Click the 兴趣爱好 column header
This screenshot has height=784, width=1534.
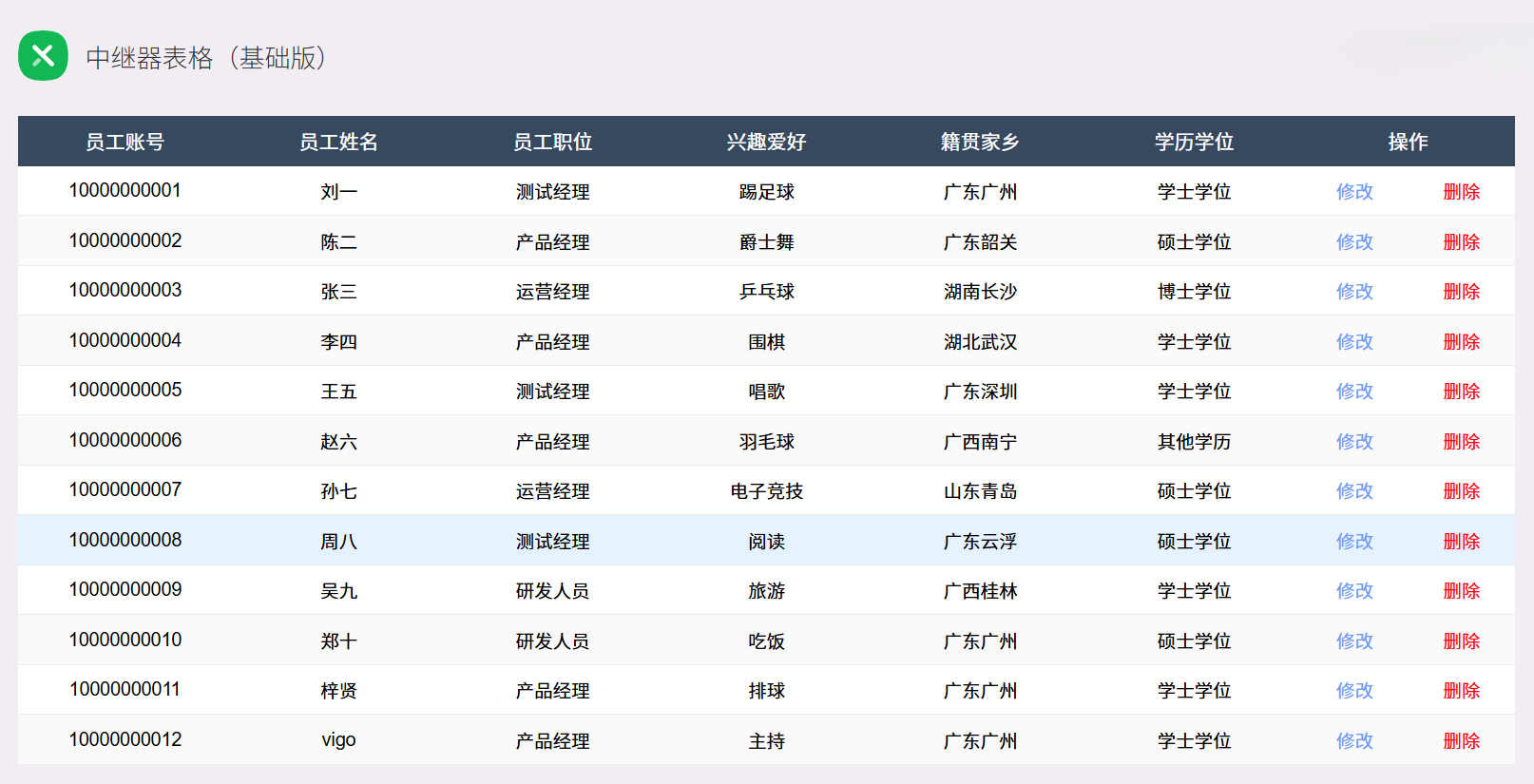tap(766, 142)
